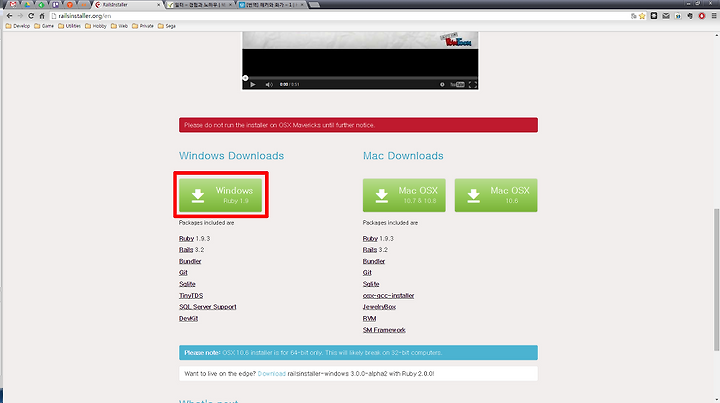Open the TinyTDS link
Screen dimensions: 720x403
191,296
